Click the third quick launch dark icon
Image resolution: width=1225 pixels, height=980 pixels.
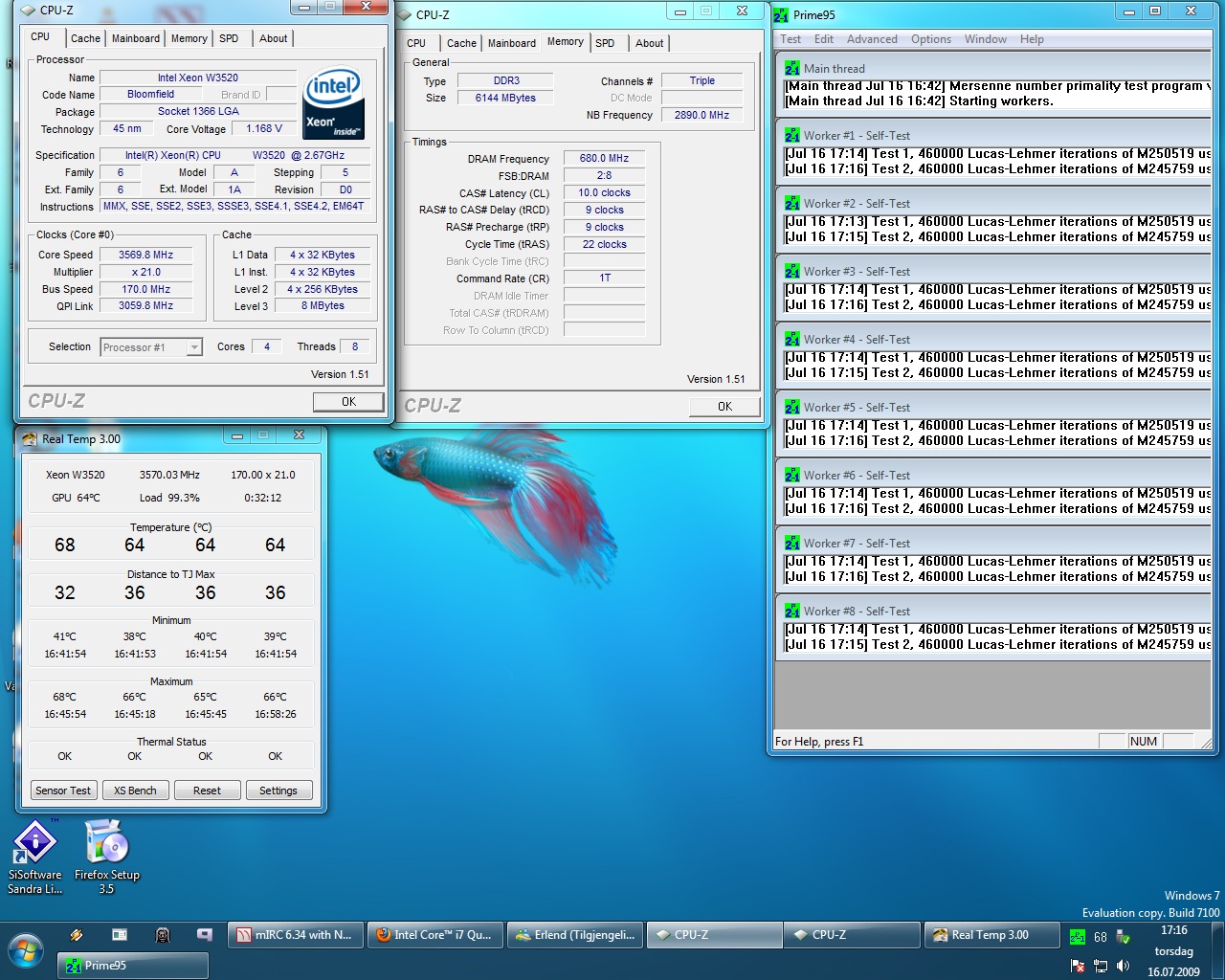pos(163,935)
